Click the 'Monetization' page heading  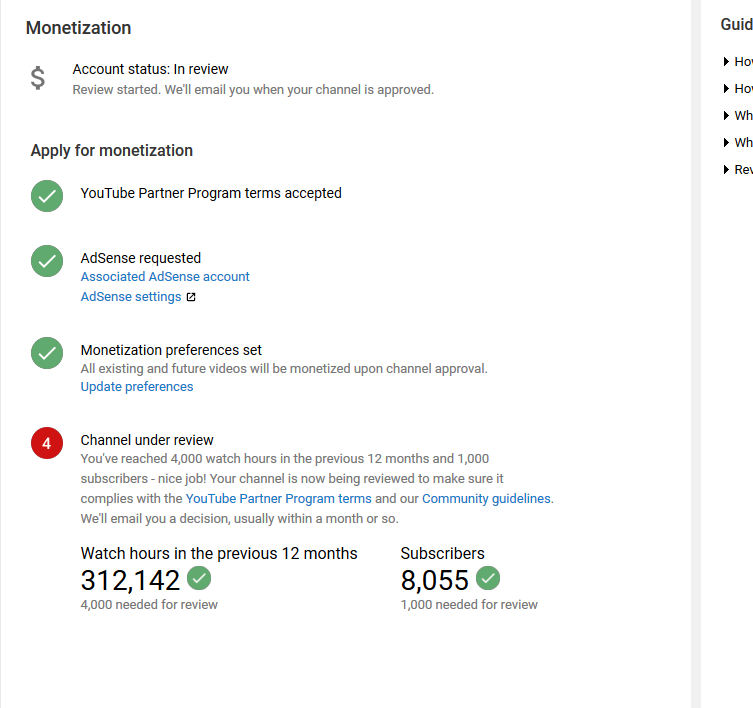pos(78,28)
